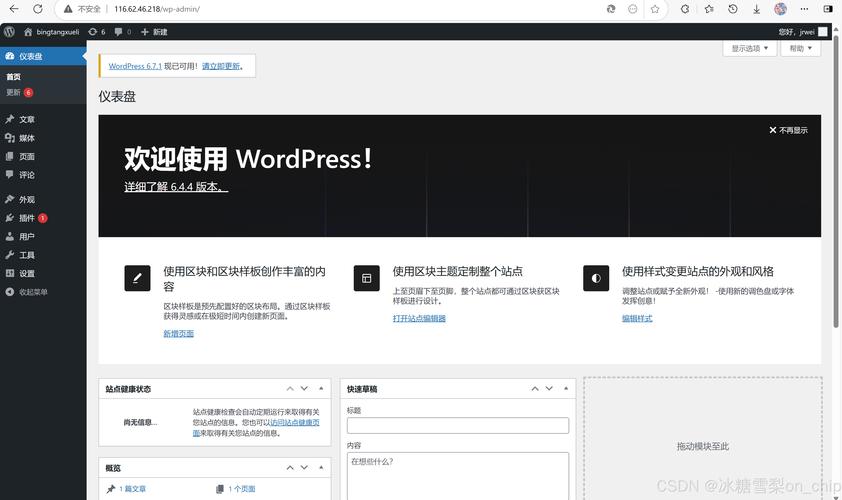Screen dimensions: 842x500
Task: Open the browser three-dots settings menu
Action: point(804,9)
